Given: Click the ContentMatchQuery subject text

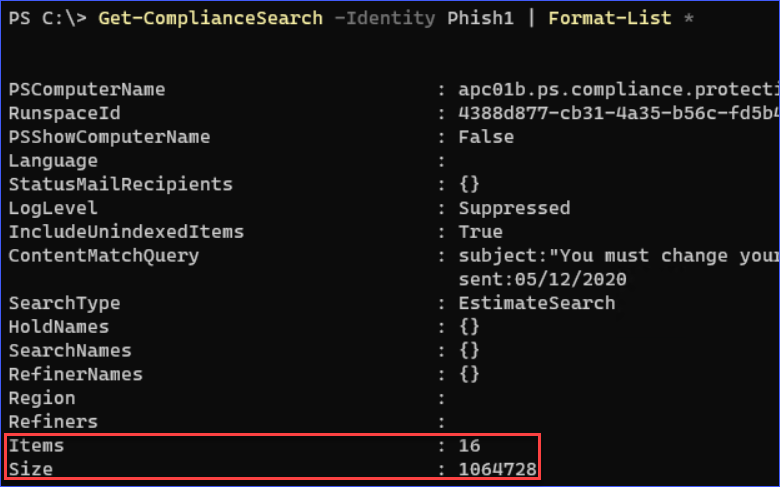Looking at the screenshot, I should click(618, 256).
